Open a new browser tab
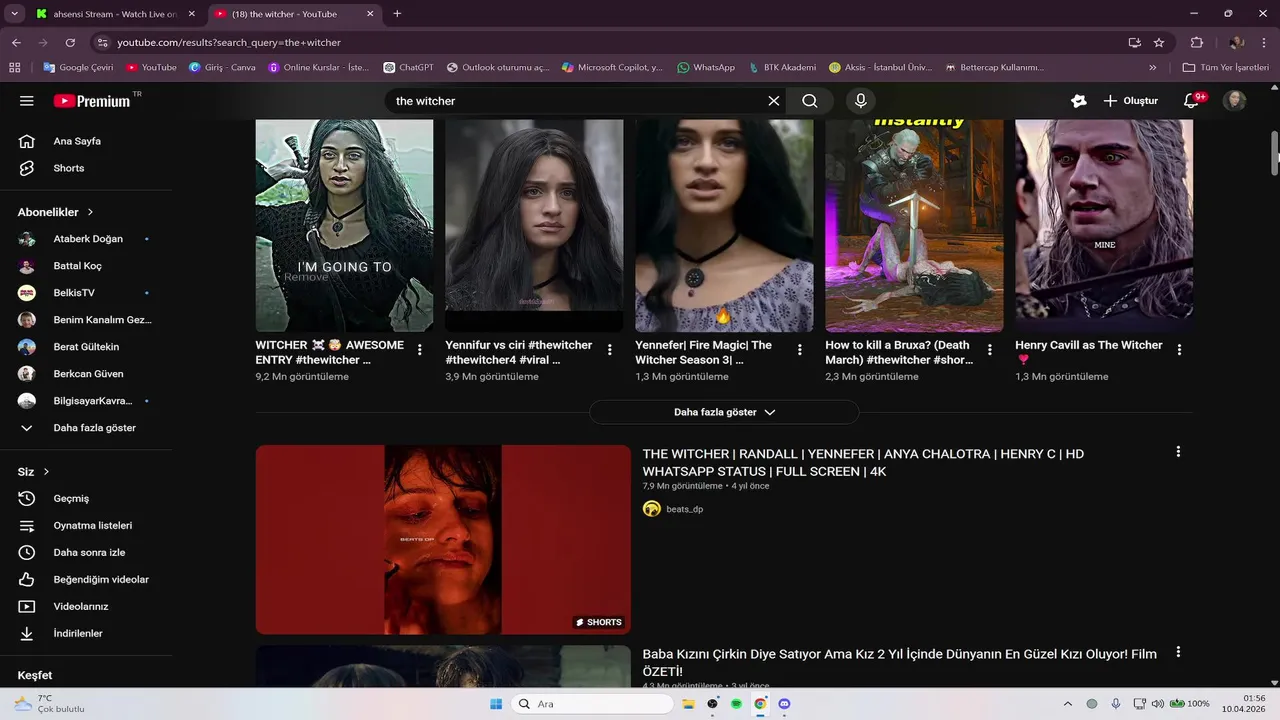1280x720 pixels. pos(397,14)
